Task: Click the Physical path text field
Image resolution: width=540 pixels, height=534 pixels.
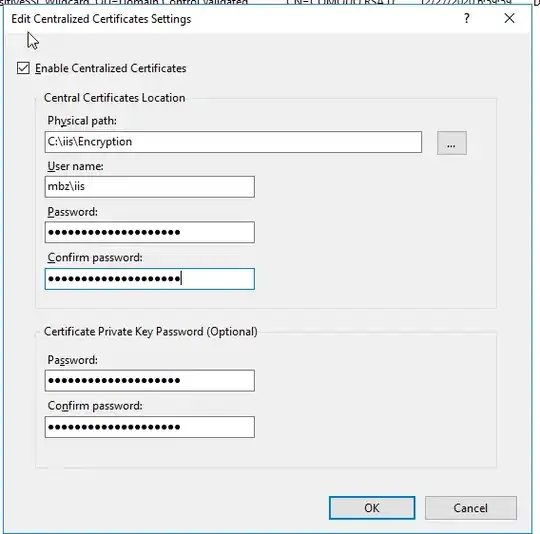Action: (233, 142)
